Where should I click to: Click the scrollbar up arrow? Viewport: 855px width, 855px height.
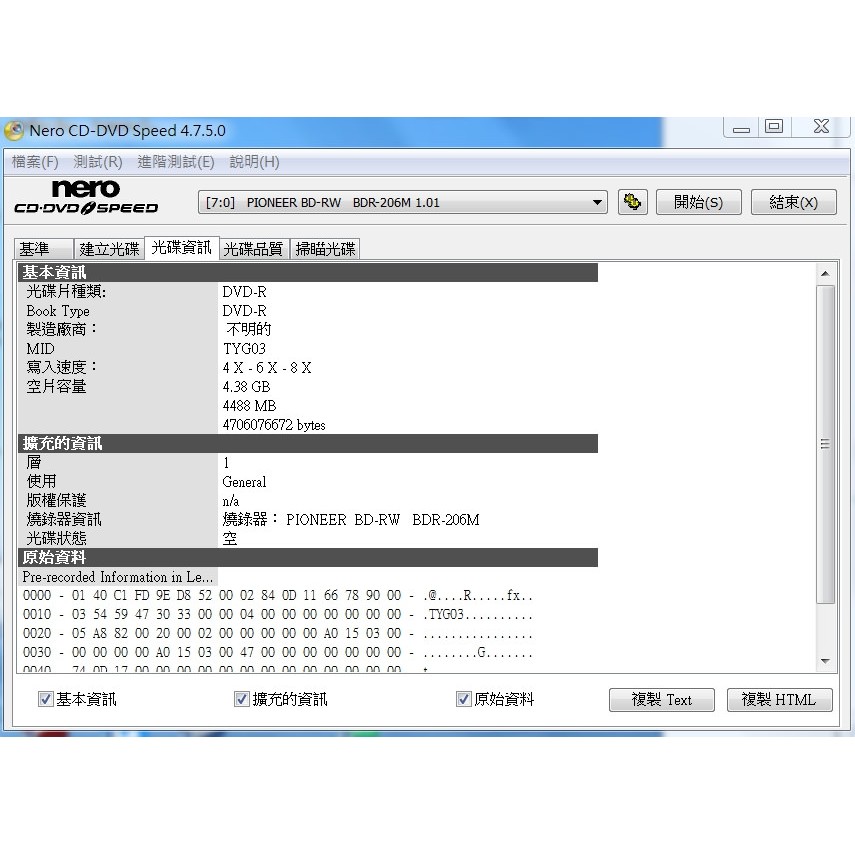coord(825,274)
